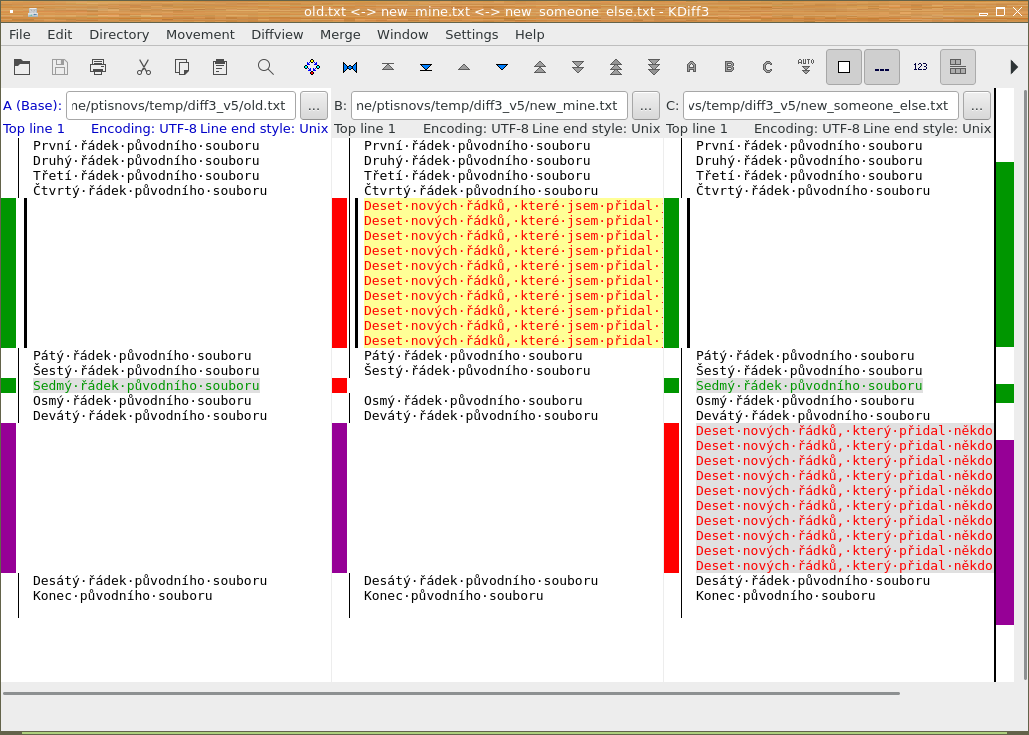Screen dimensions: 1029x735
Task: Click the purple block in overview column
Action: pyautogui.click(x=1005, y=530)
